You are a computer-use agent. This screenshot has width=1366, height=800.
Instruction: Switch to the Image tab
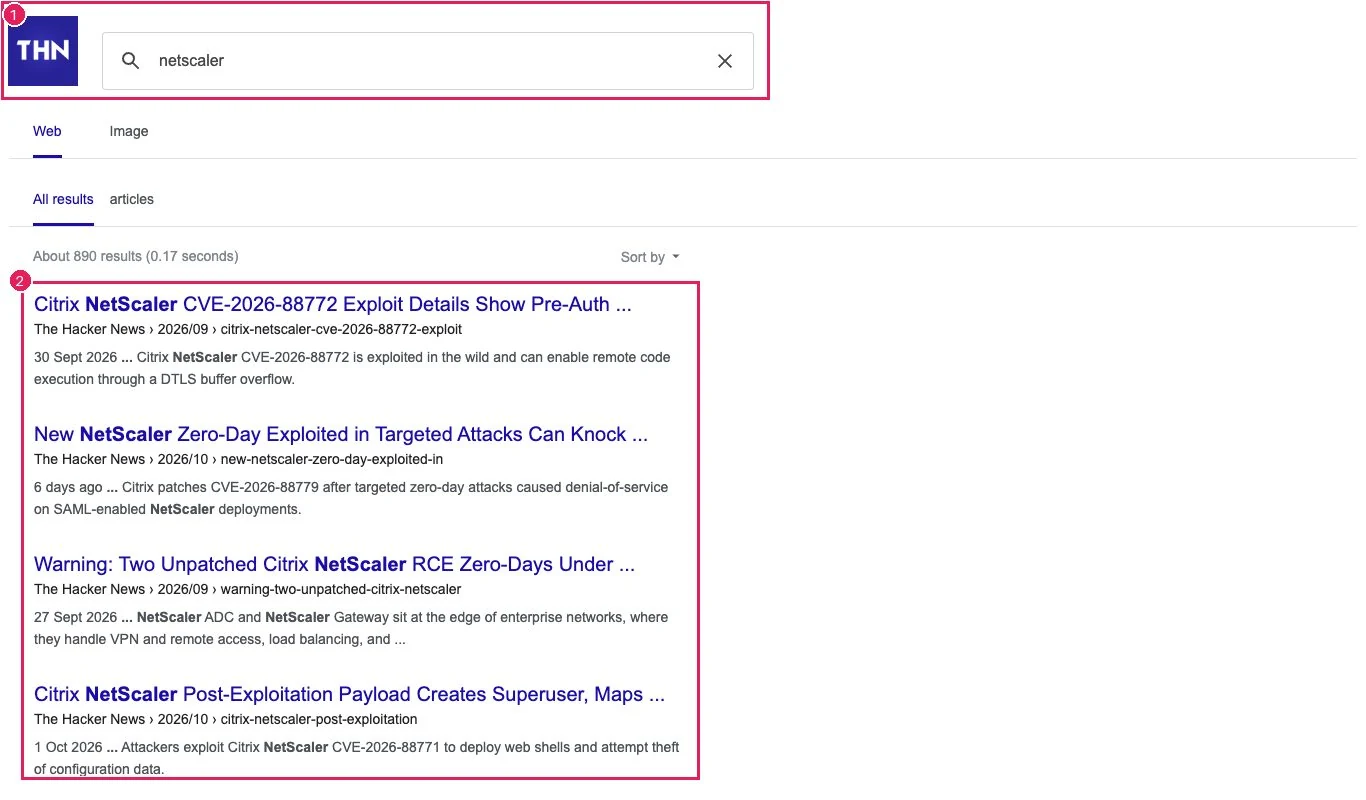(129, 131)
